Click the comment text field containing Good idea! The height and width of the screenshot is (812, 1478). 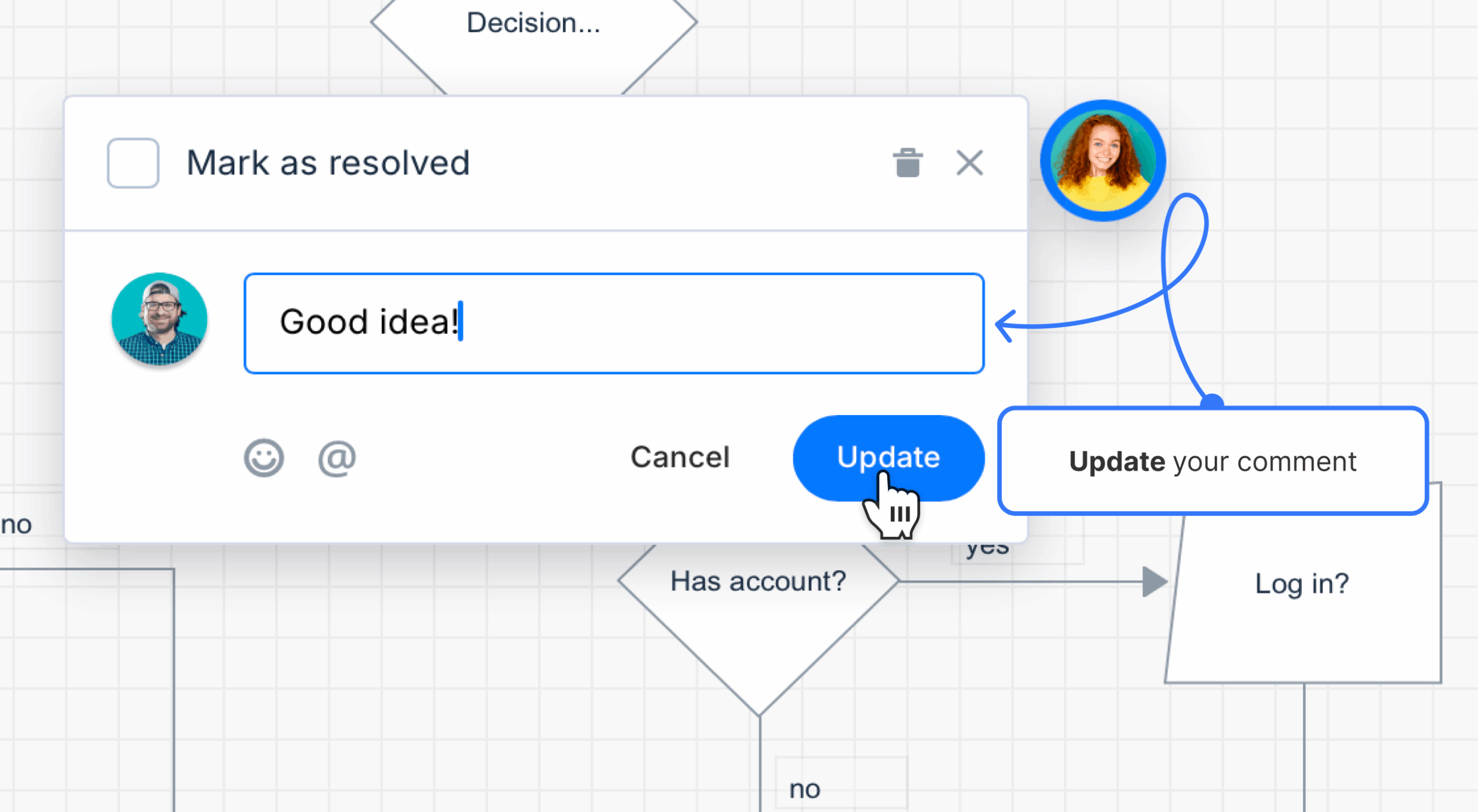tap(614, 323)
